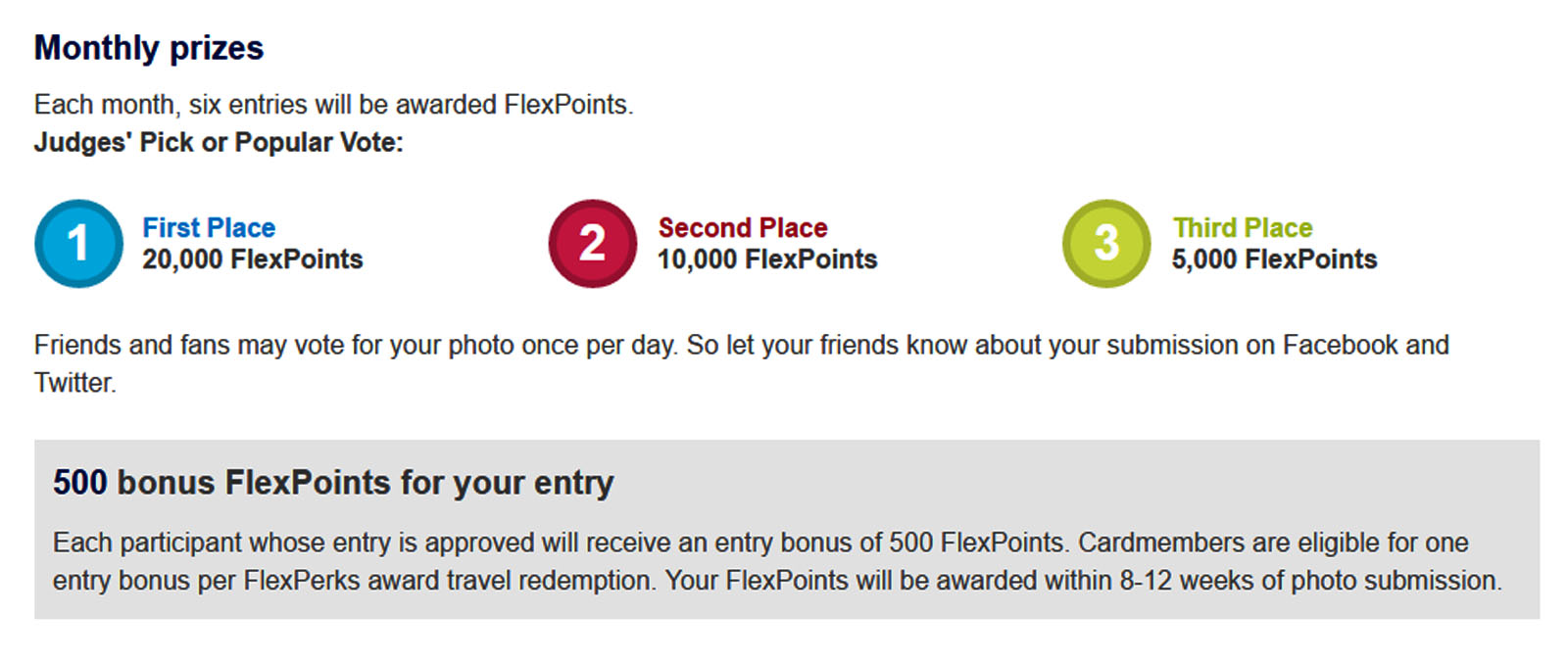Image resolution: width=1568 pixels, height=662 pixels.
Task: Select the Second Place label
Action: point(743,228)
